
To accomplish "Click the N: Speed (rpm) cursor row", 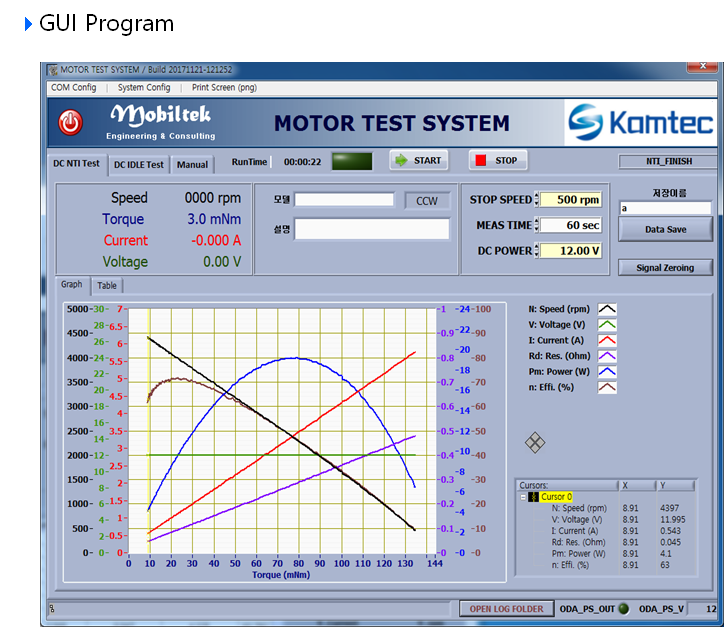I will pyautogui.click(x=606, y=508).
